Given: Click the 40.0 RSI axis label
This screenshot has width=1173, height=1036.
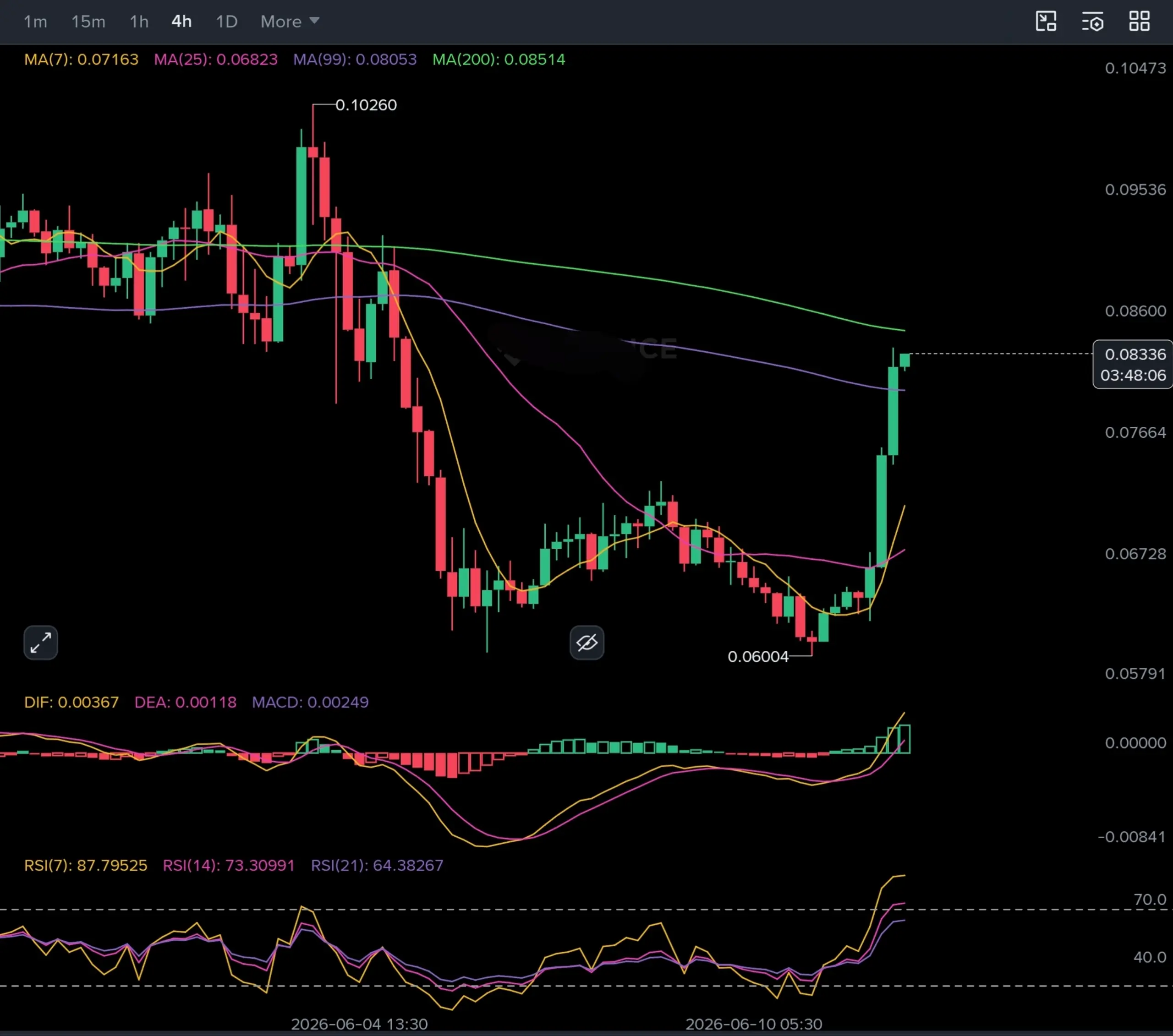Looking at the screenshot, I should tap(1150, 957).
